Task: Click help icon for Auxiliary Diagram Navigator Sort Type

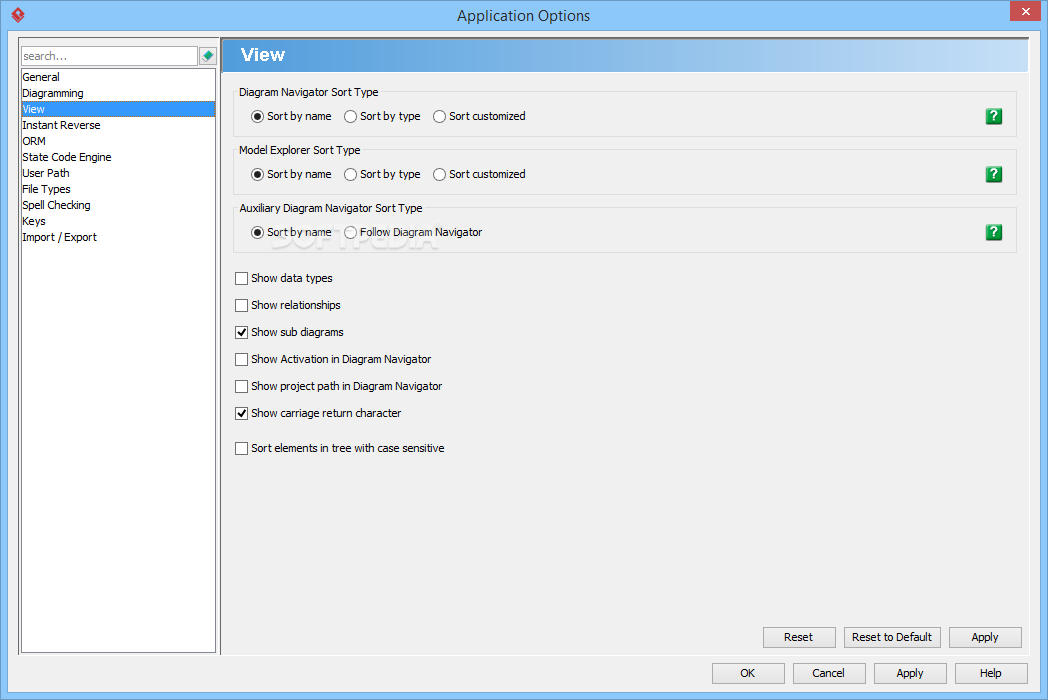Action: 993,233
